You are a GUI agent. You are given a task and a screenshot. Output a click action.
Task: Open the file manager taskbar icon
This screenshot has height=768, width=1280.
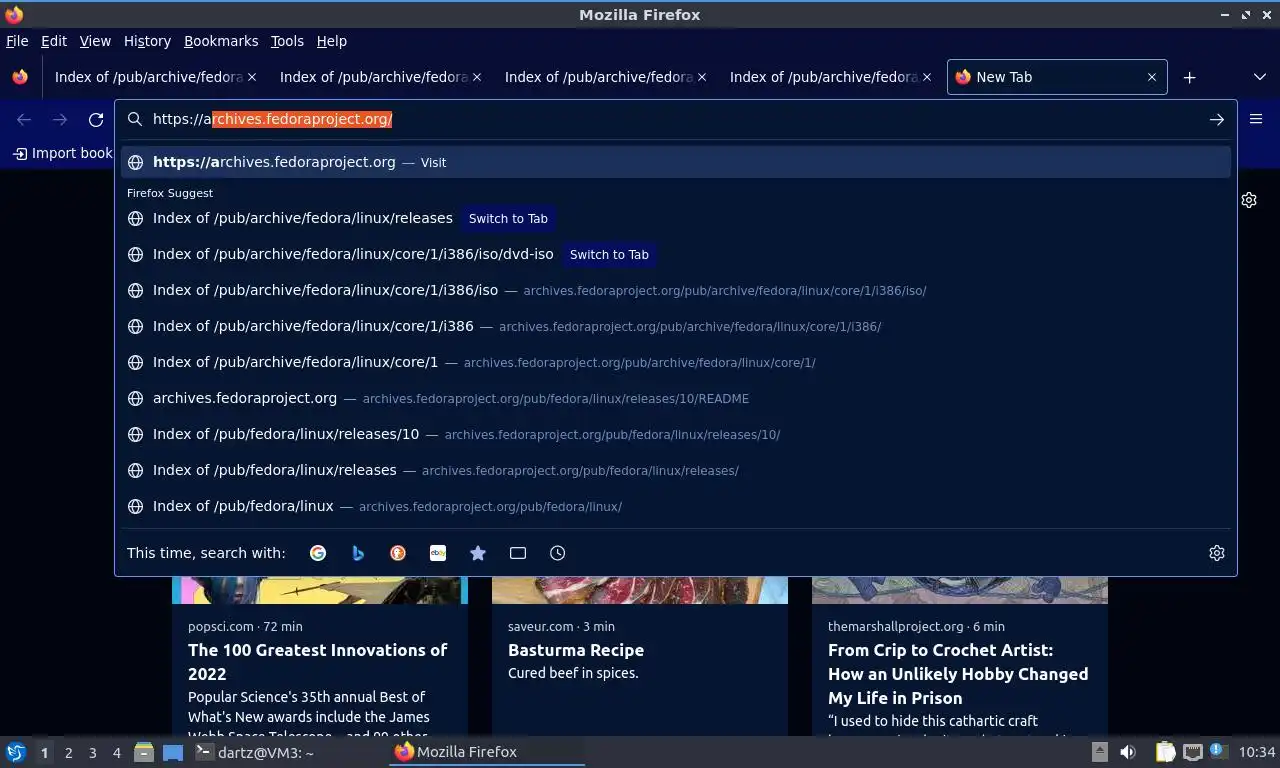point(144,752)
